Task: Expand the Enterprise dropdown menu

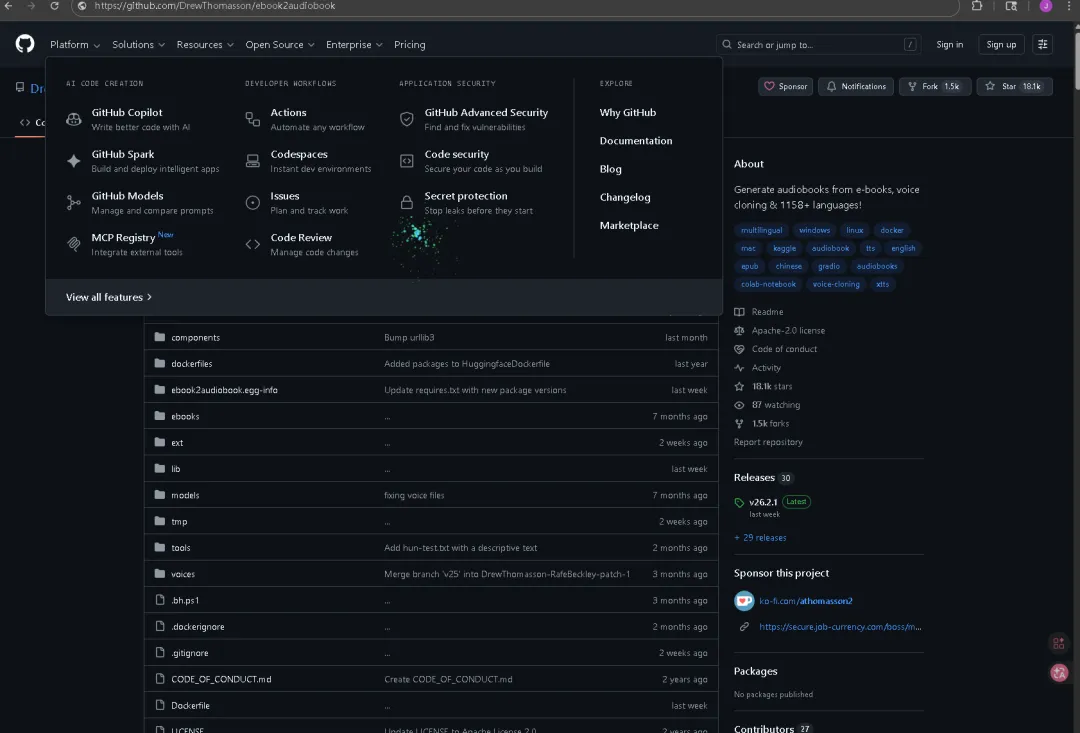Action: 354,44
